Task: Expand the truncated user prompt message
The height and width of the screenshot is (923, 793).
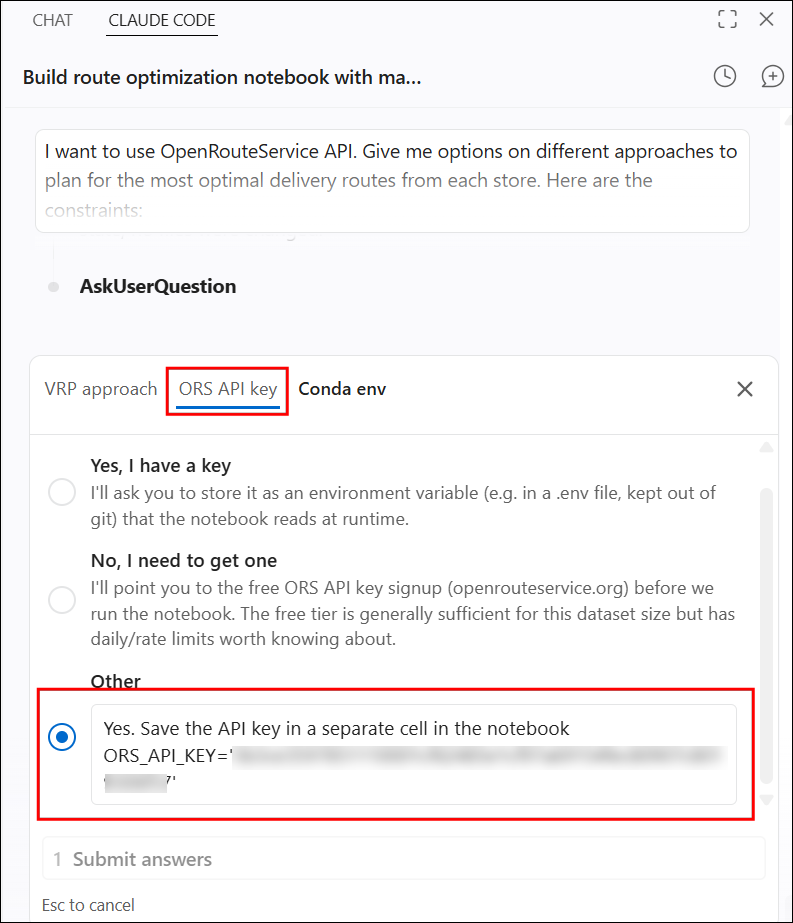Action: click(x=392, y=181)
